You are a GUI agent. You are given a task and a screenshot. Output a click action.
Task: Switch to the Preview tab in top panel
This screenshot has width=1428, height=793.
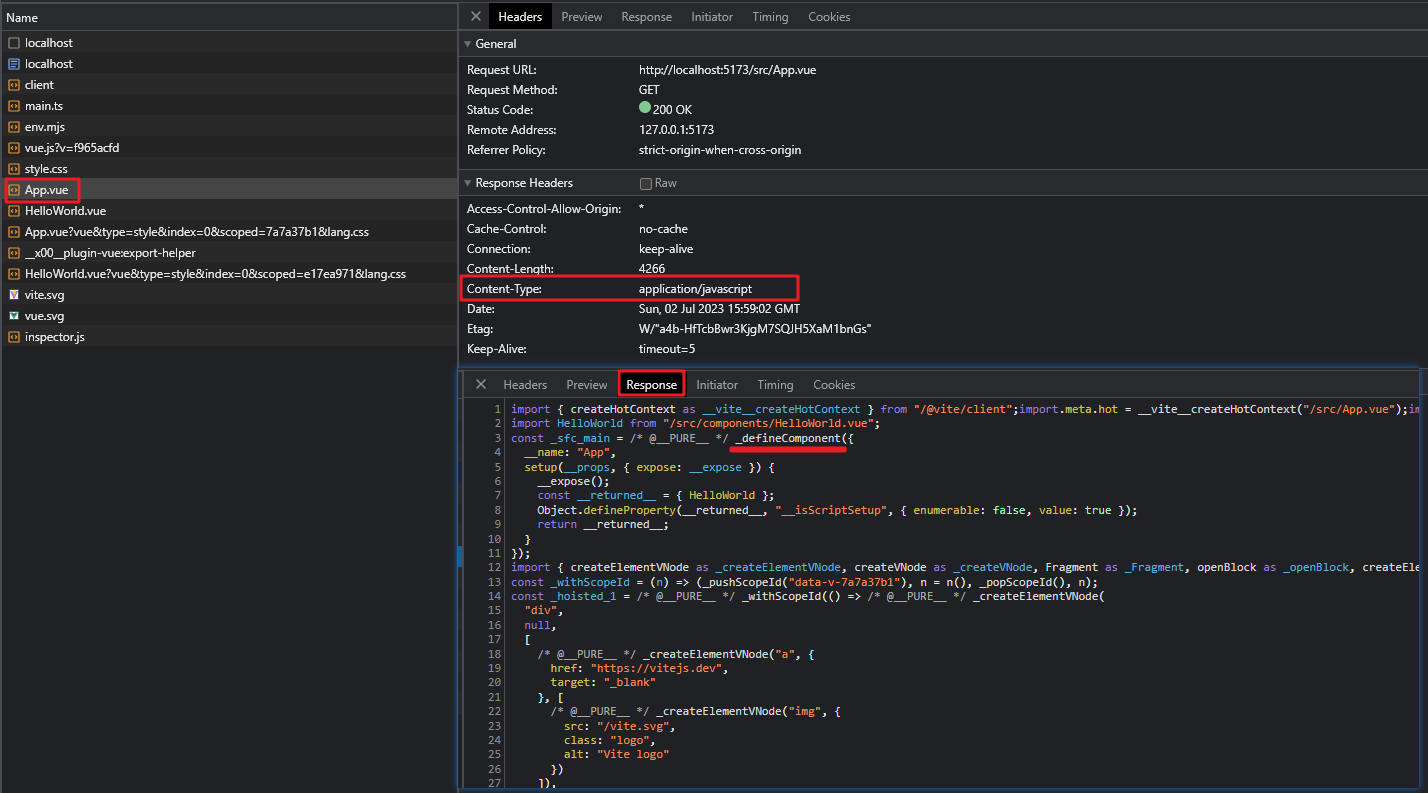coord(581,17)
